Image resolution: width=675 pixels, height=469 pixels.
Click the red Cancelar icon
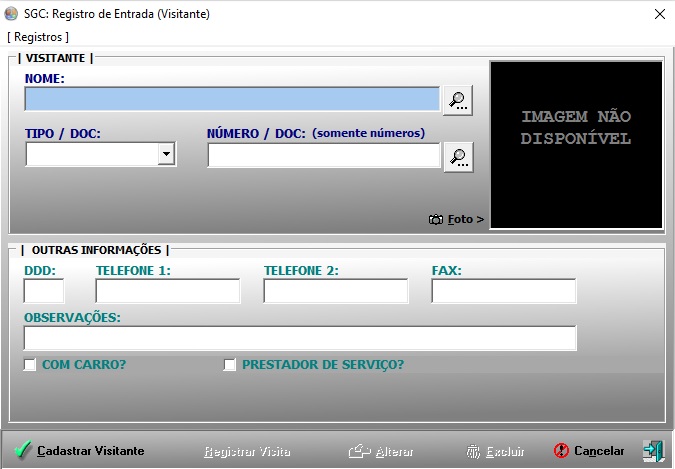pyautogui.click(x=561, y=451)
